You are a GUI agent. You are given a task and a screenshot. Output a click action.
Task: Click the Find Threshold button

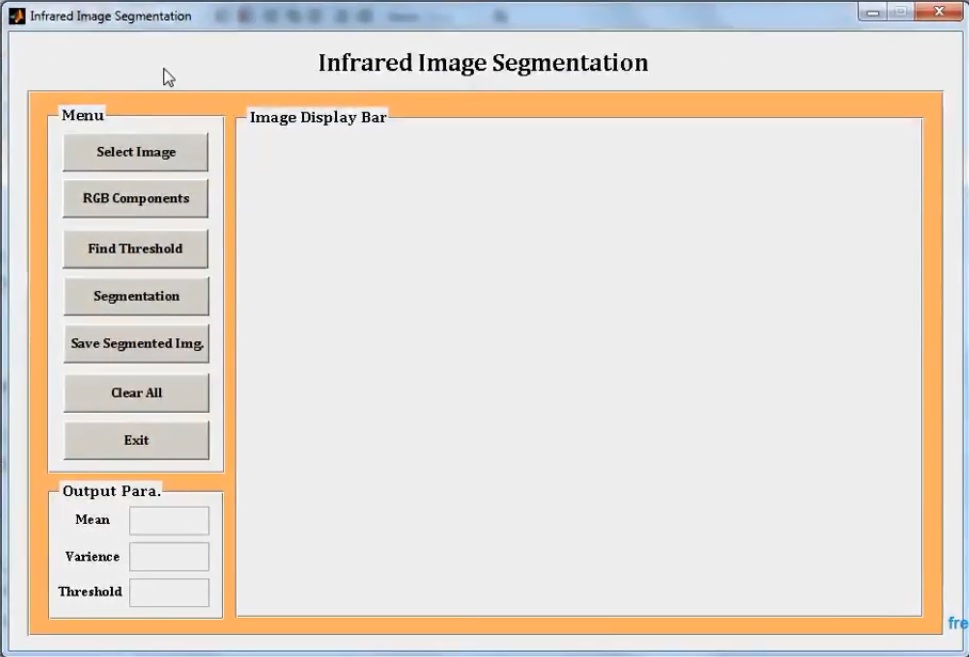click(x=135, y=248)
